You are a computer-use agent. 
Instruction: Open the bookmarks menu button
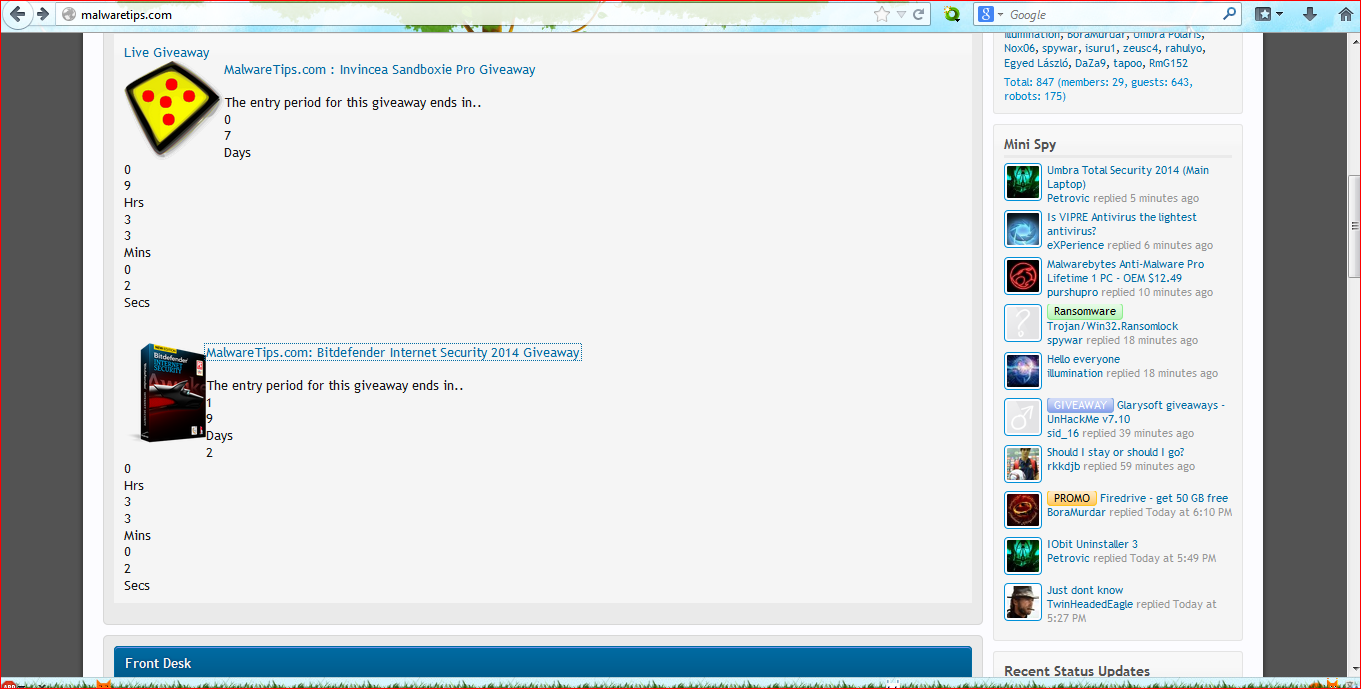tap(1269, 14)
